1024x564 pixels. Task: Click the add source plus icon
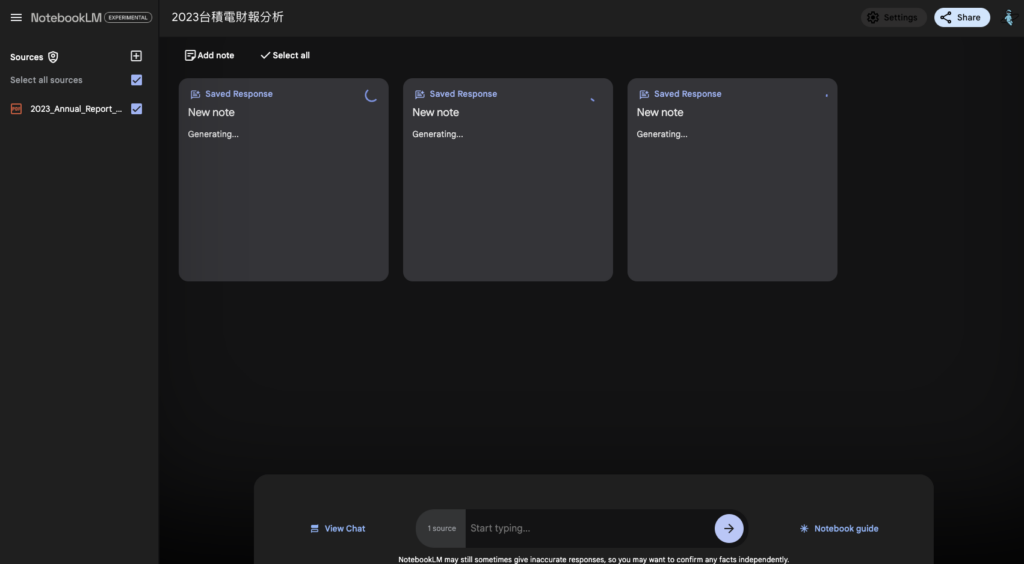137,57
